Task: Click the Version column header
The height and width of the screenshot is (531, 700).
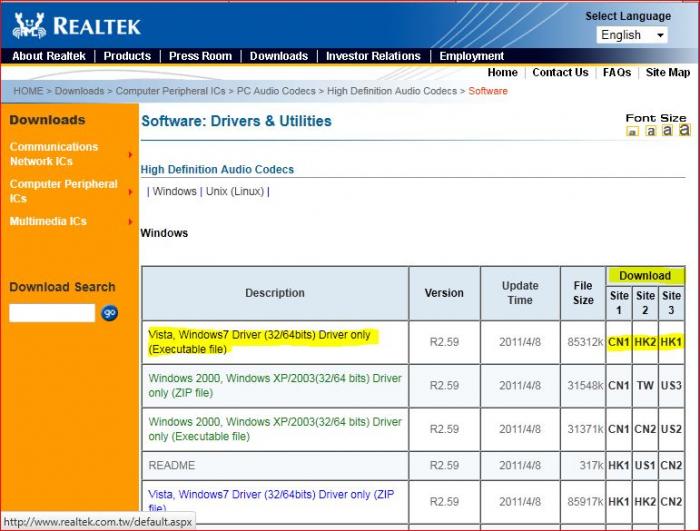Action: [444, 293]
